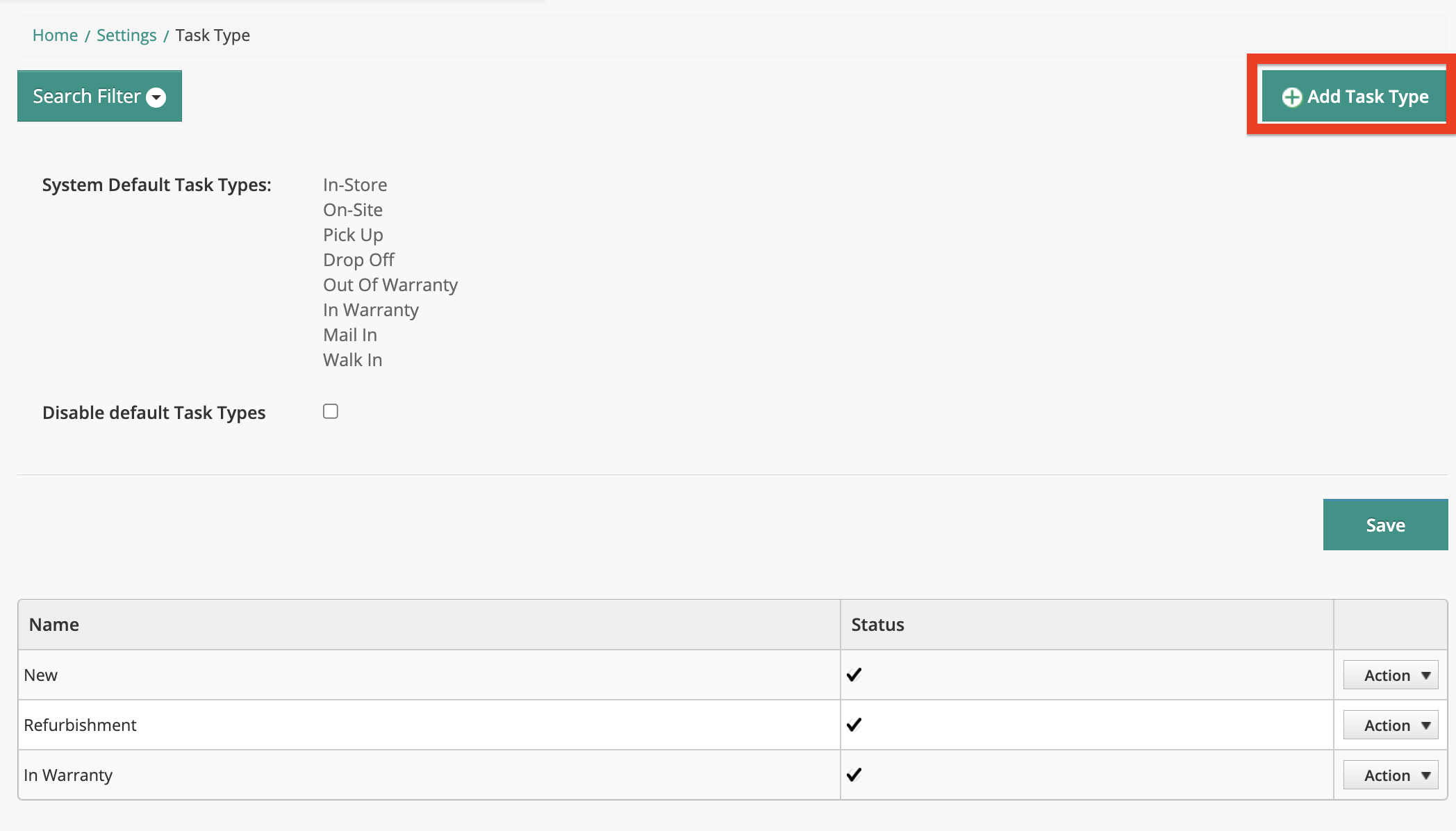Open the Search Filter dropdown
1456x831 pixels.
[99, 96]
